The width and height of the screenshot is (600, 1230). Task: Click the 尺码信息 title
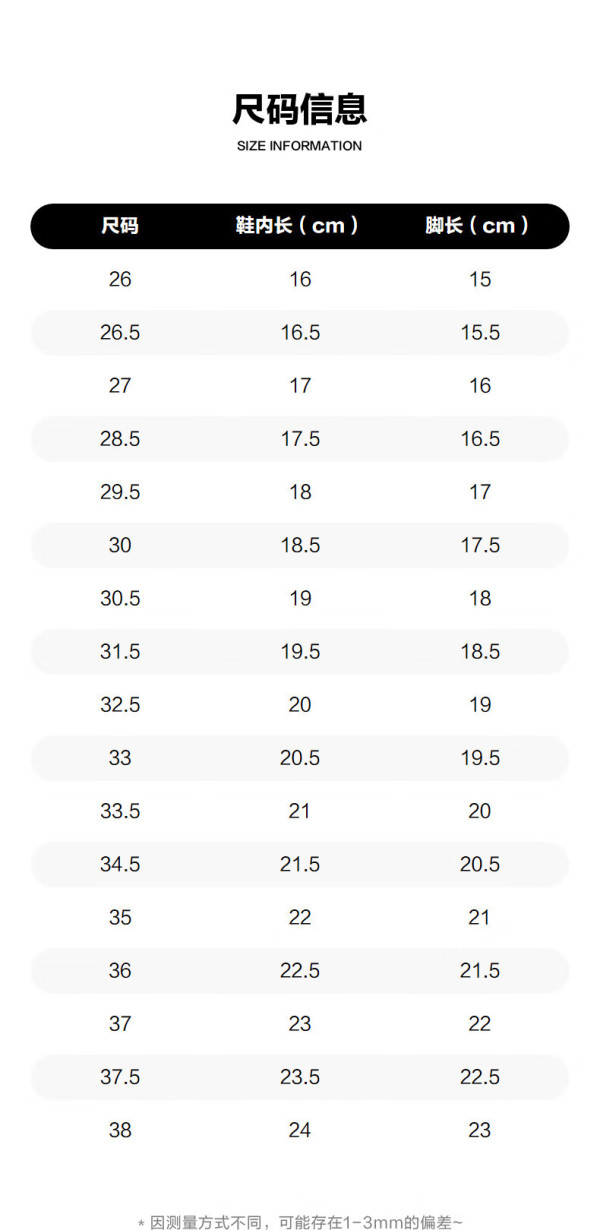tap(300, 108)
